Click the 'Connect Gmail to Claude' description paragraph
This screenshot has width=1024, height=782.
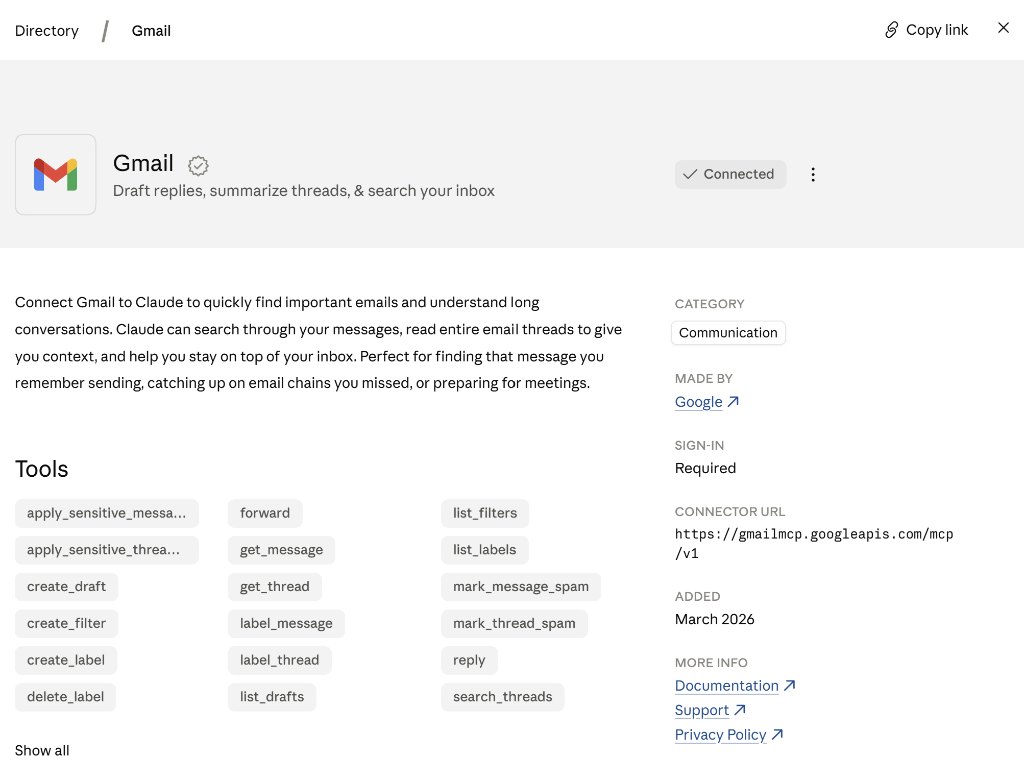318,342
